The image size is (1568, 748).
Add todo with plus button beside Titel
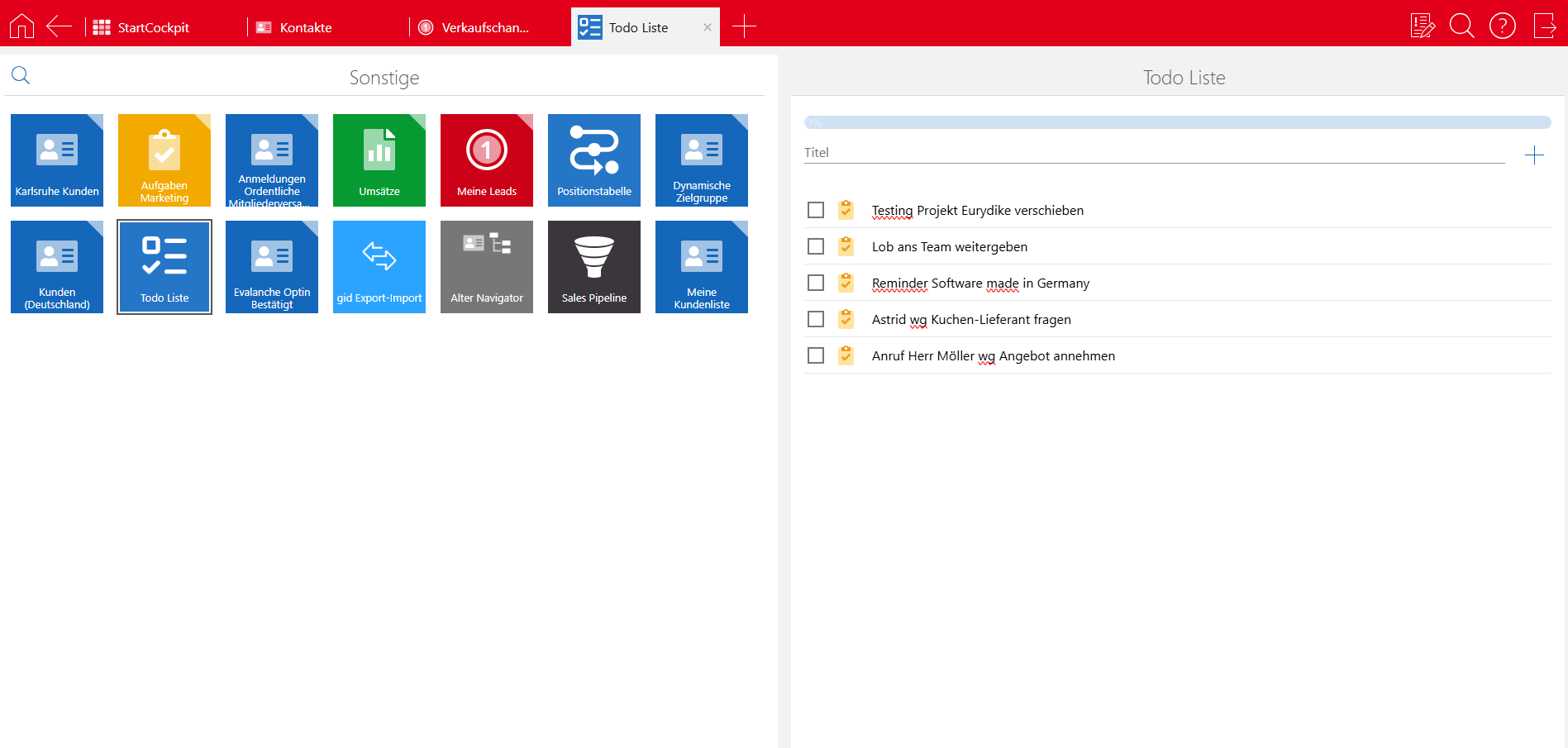click(1534, 155)
